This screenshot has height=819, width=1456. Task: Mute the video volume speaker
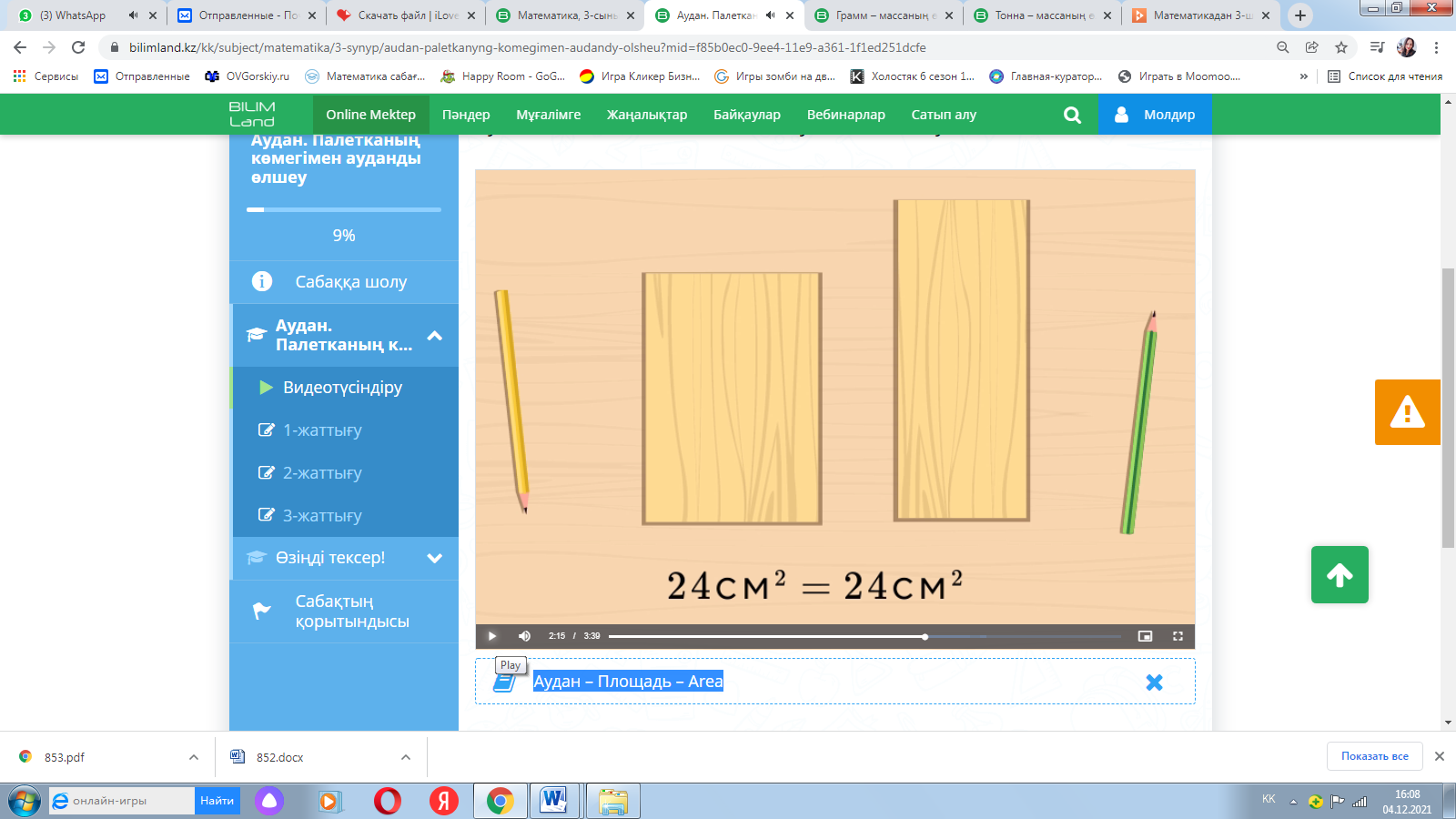[x=524, y=636]
